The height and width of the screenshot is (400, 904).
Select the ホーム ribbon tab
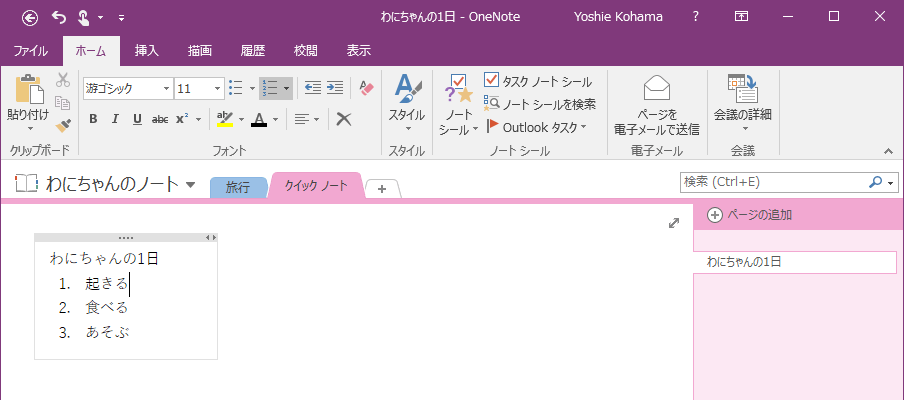(91, 51)
